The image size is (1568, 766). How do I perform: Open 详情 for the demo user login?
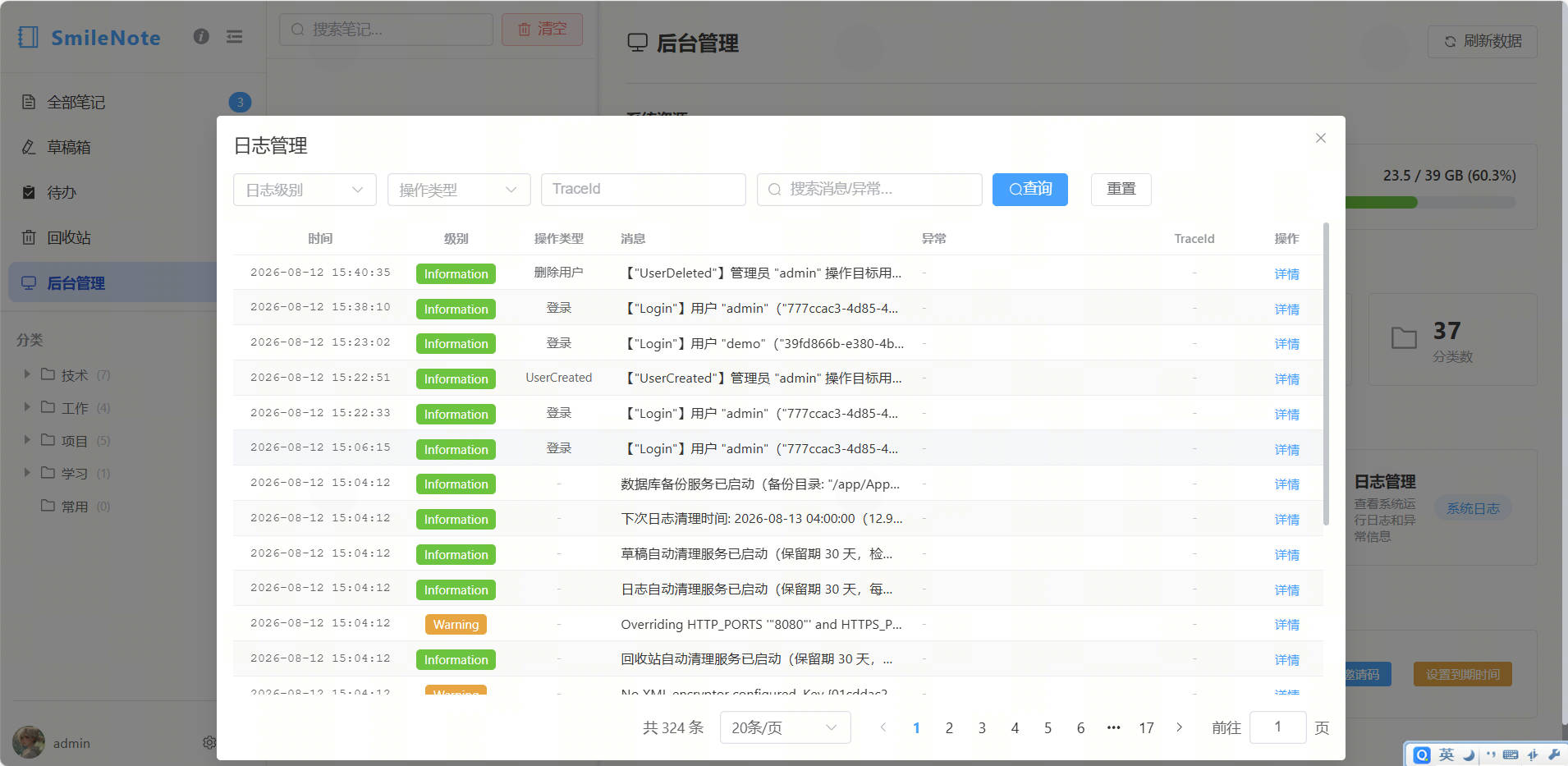(x=1286, y=344)
